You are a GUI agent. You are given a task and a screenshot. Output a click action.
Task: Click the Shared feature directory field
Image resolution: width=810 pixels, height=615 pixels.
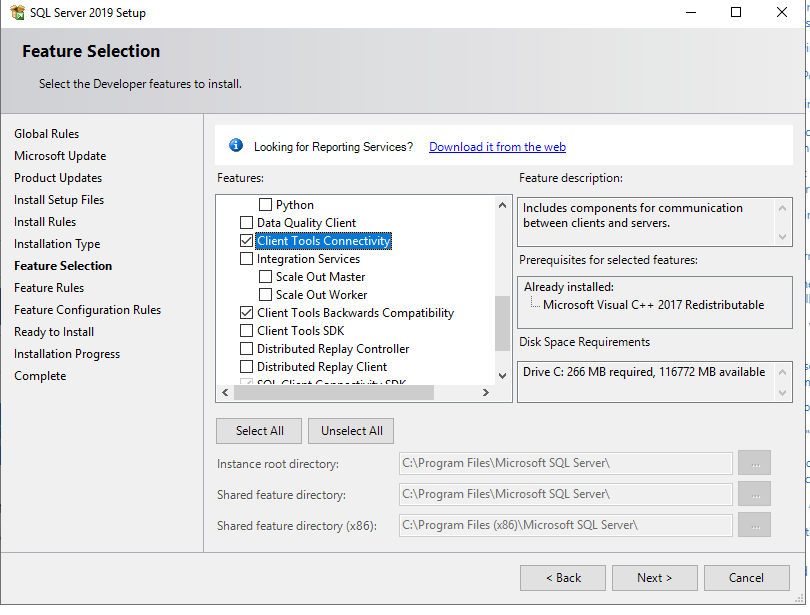point(566,494)
